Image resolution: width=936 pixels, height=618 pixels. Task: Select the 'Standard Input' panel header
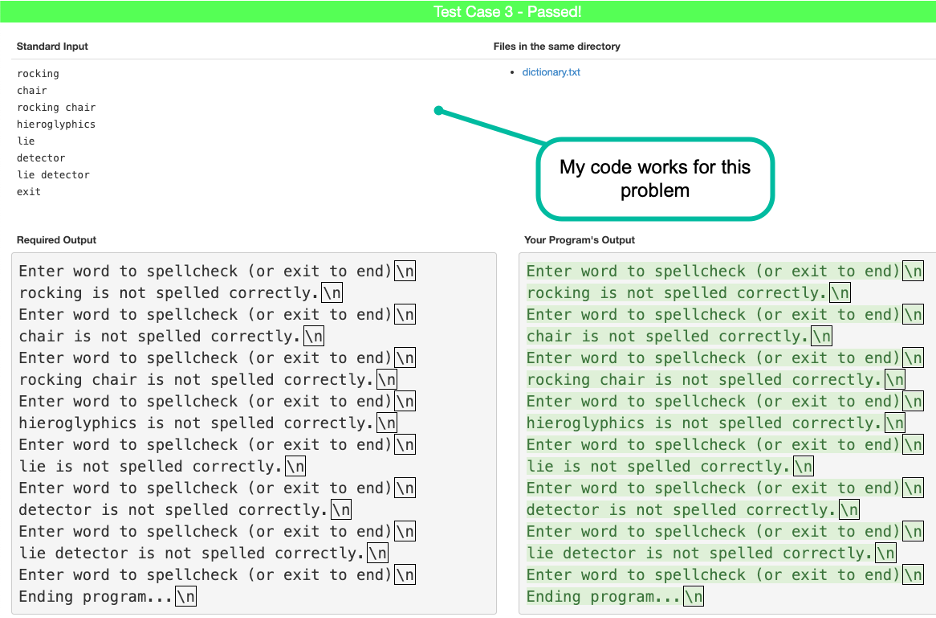click(x=52, y=46)
